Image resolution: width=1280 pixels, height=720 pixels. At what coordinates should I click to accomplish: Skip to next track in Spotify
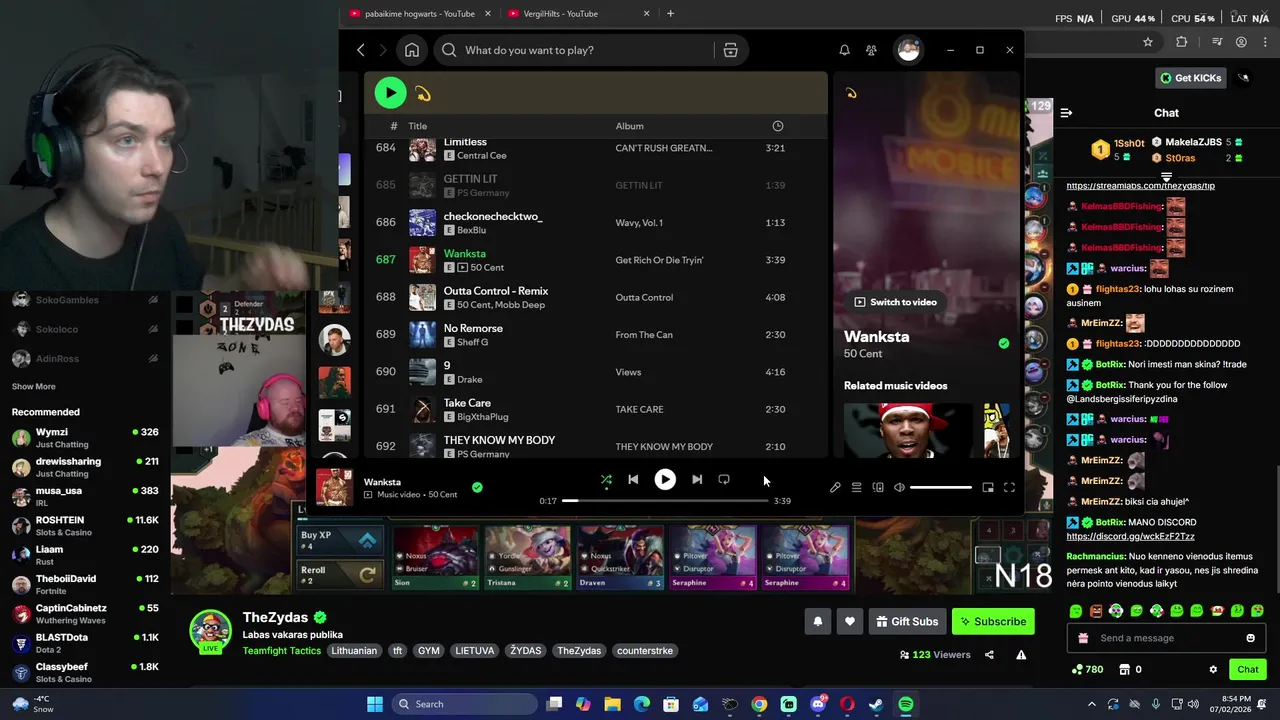click(x=697, y=480)
